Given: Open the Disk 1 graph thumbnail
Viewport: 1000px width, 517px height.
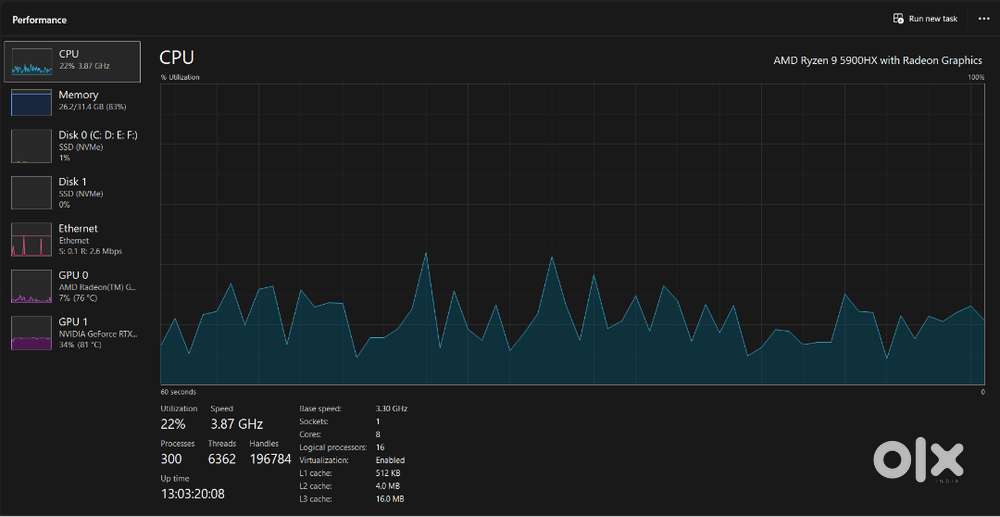Looking at the screenshot, I should click(31, 192).
